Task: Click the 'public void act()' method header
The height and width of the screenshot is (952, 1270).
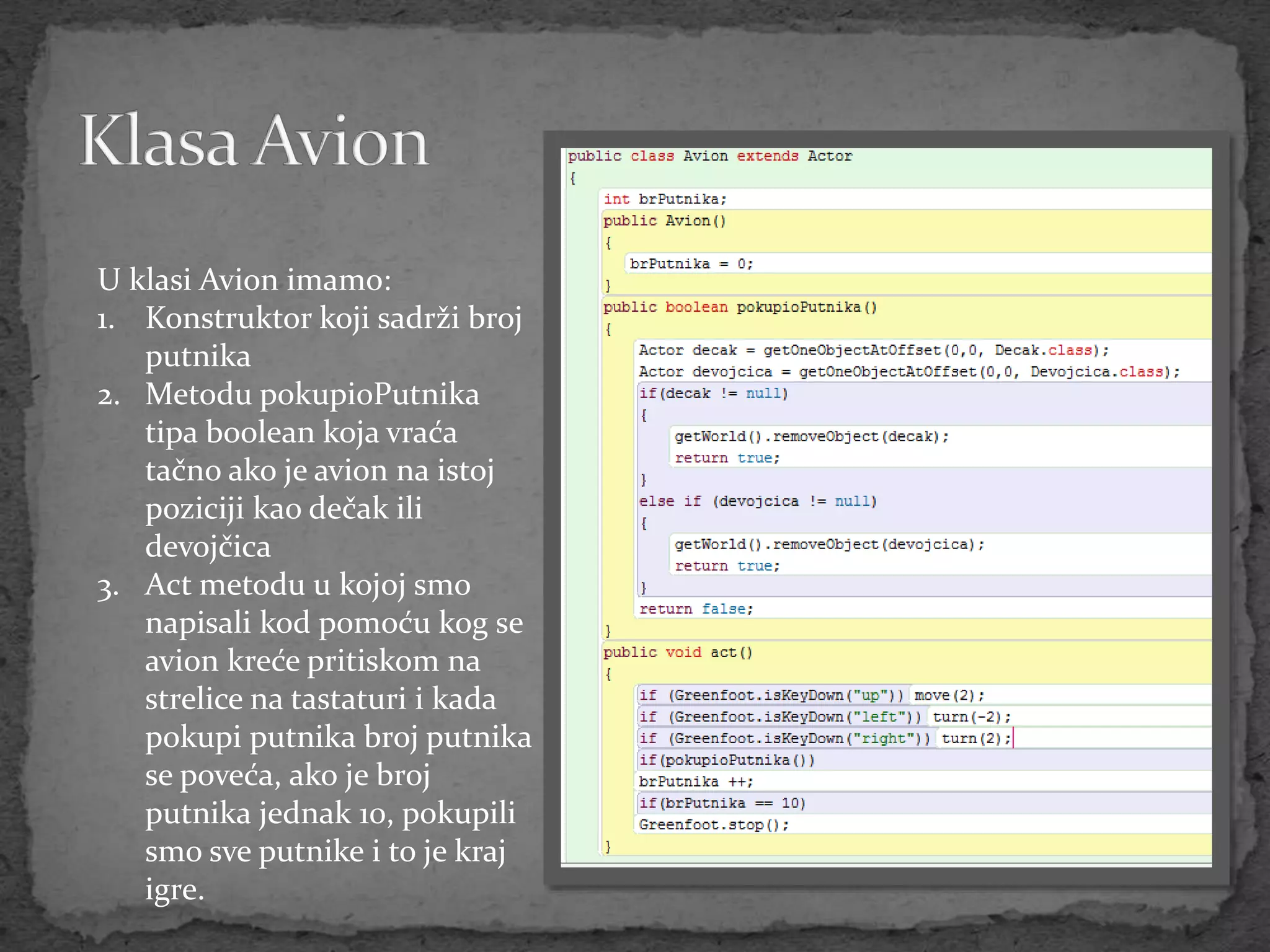Action: pos(678,652)
